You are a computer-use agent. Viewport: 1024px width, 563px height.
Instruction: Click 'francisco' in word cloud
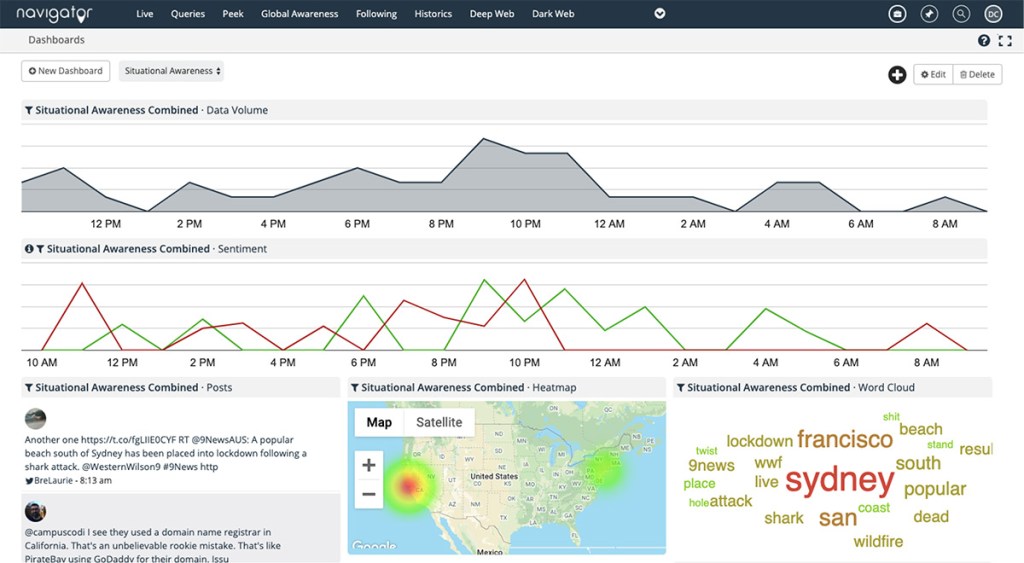[844, 440]
